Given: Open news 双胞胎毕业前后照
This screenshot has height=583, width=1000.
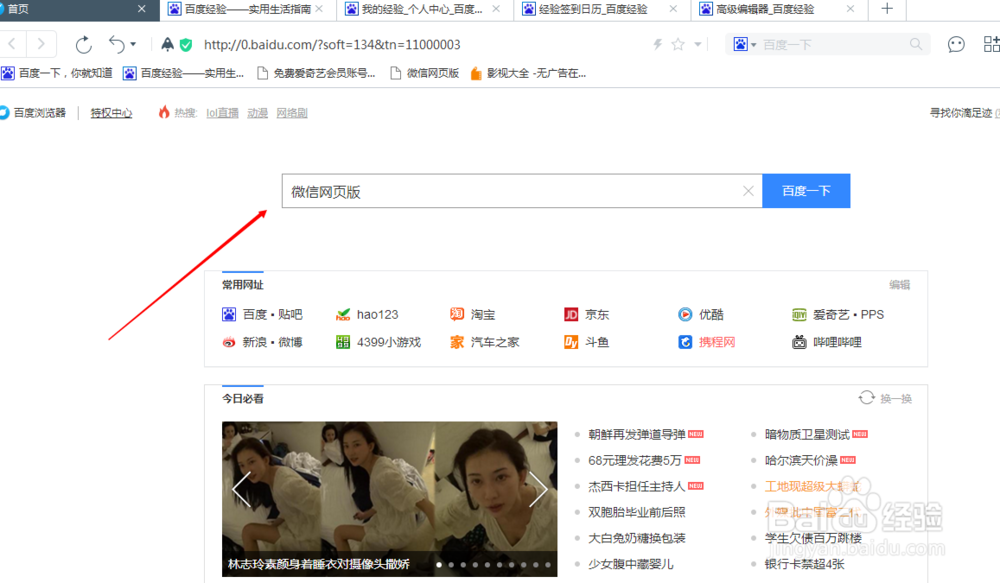Looking at the screenshot, I should click(636, 512).
